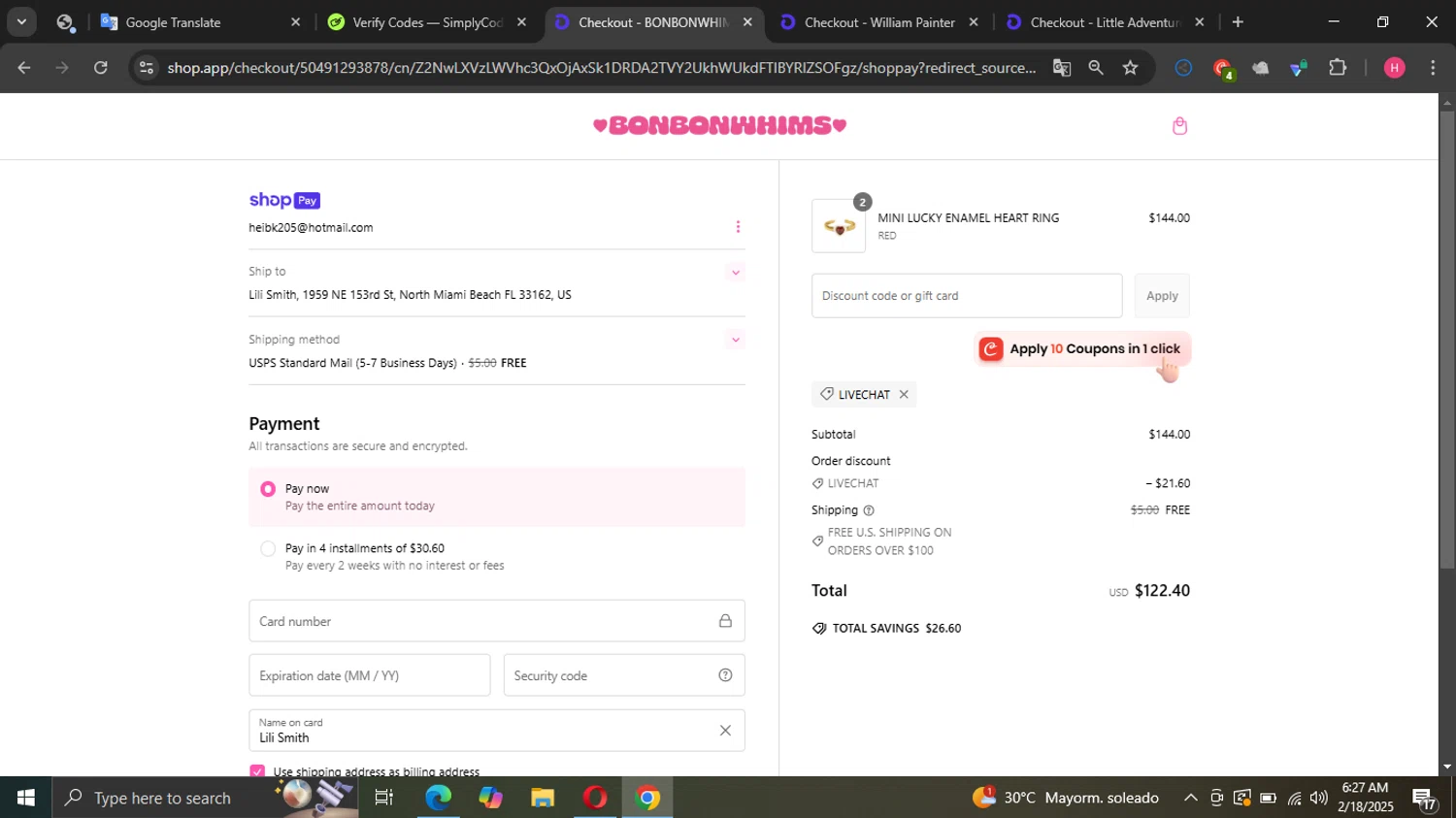Viewport: 1456px width, 818px height.
Task: Open Chrome profile avatar
Action: coord(1394,68)
